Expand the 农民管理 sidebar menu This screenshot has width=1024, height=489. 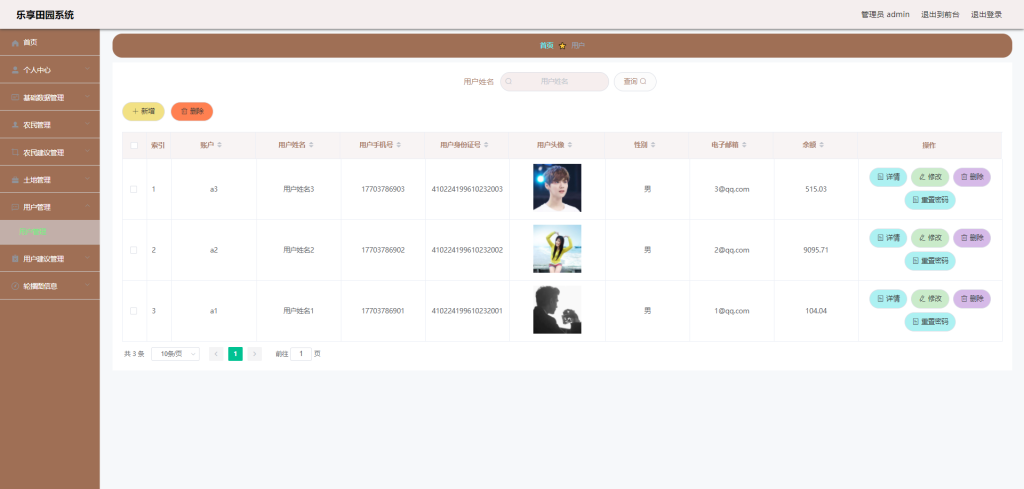click(x=50, y=125)
